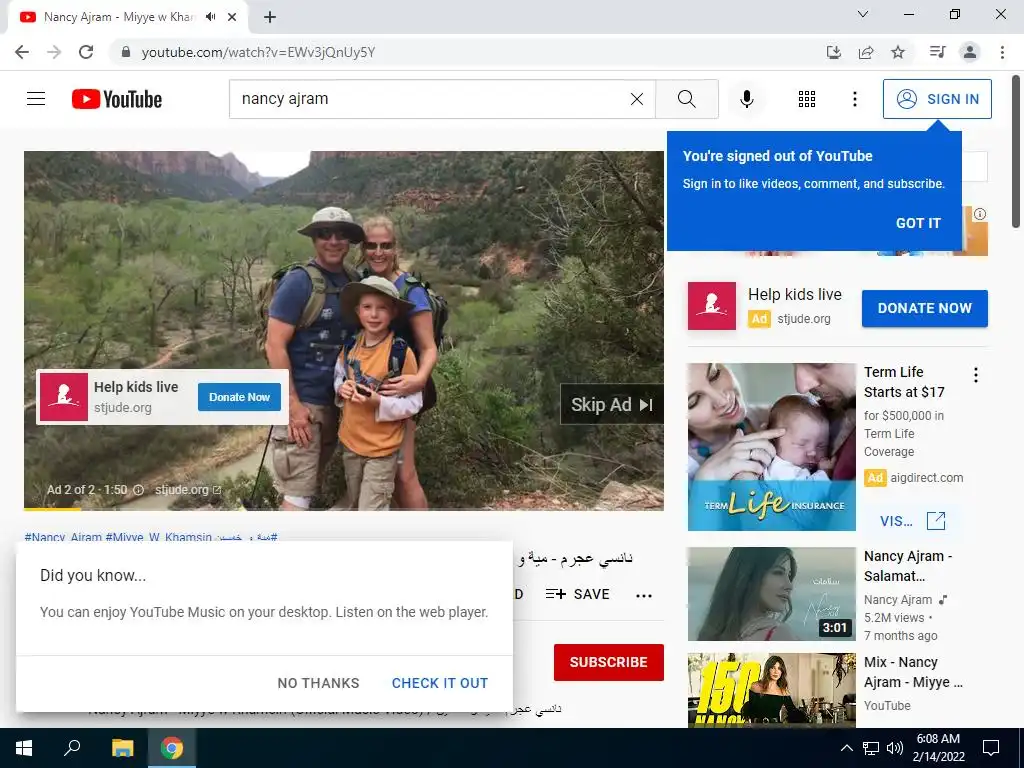Expand the tab search chevron
Screen dimensions: 1024x768
pos(863,14)
